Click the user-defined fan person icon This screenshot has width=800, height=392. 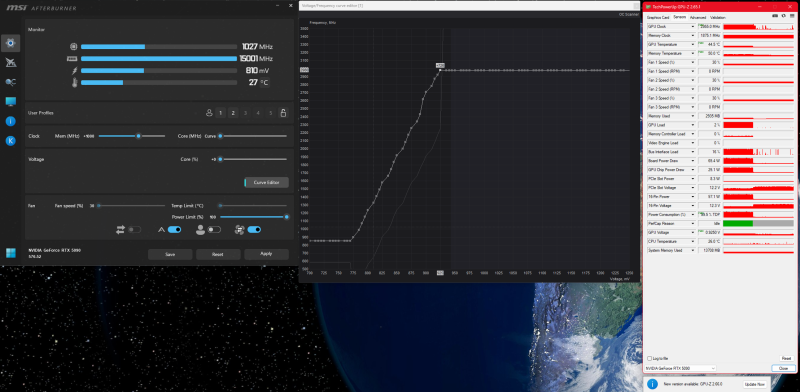pyautogui.click(x=201, y=230)
